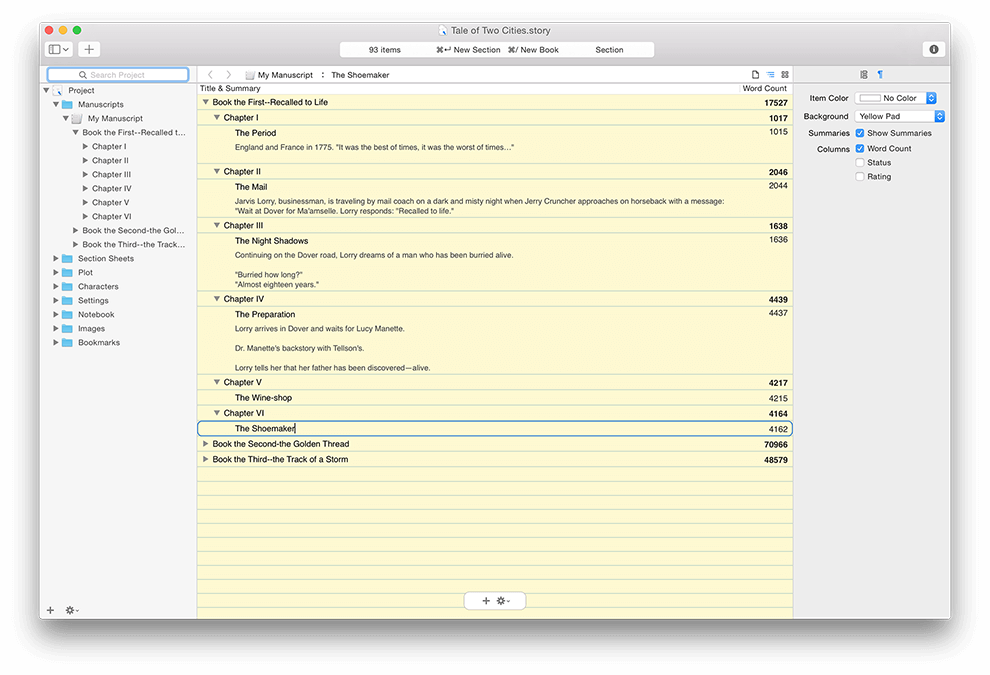The image size is (990, 675).
Task: Click the Project file icon in sidebar
Action: (x=57, y=90)
